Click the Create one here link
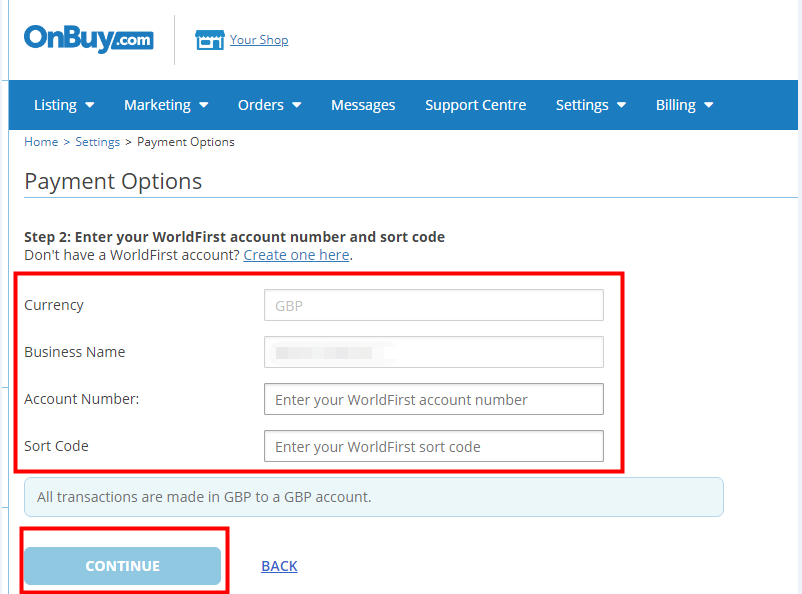 tap(296, 255)
